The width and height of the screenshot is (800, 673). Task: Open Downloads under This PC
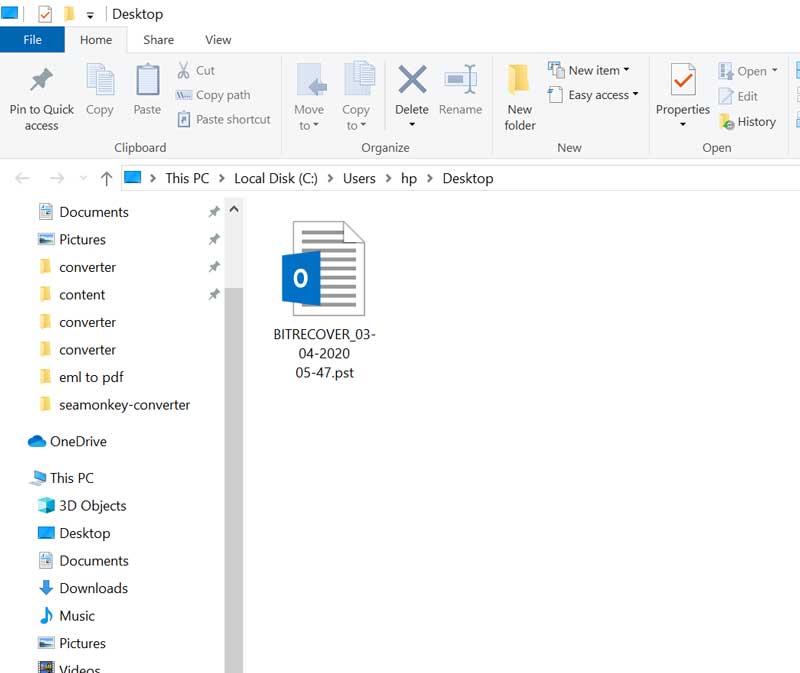[93, 588]
